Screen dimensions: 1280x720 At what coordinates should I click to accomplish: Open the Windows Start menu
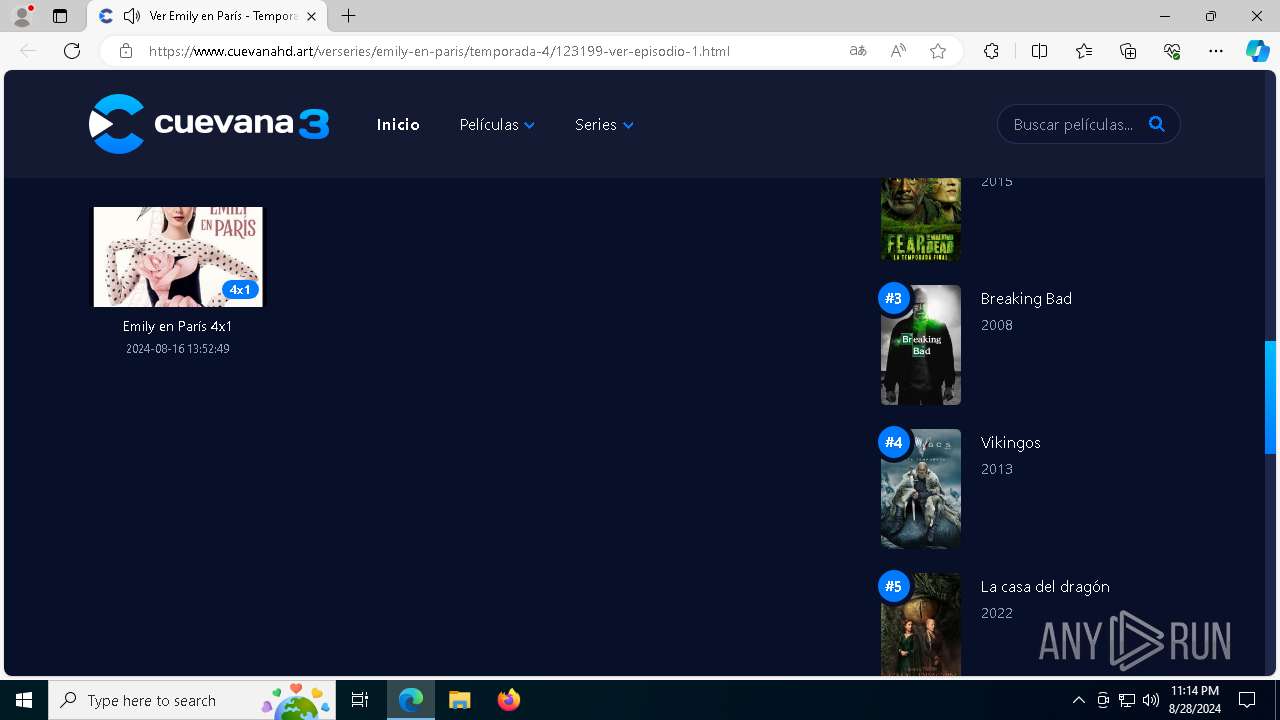[x=24, y=700]
